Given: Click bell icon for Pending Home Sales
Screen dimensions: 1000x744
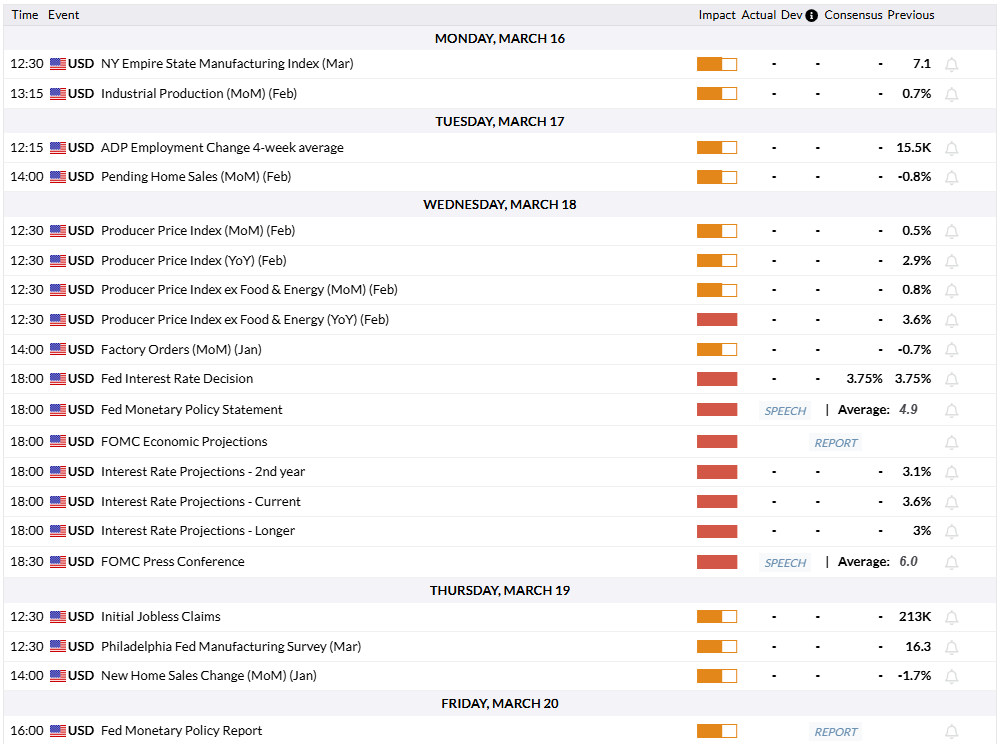Looking at the screenshot, I should pyautogui.click(x=951, y=177).
